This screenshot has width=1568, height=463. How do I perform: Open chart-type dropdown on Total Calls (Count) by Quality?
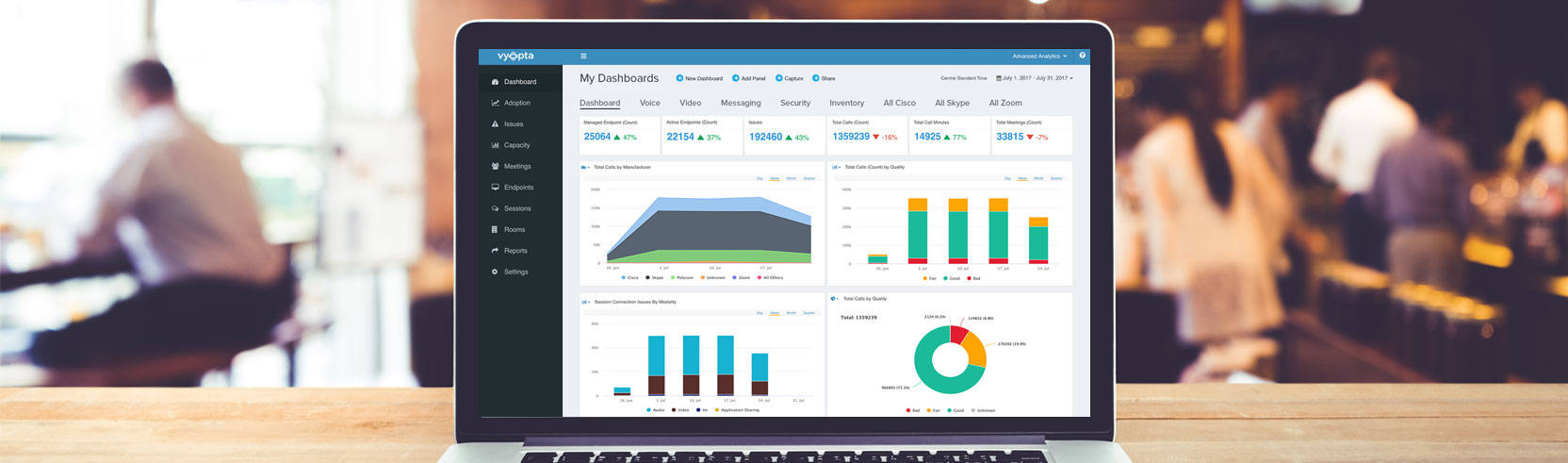click(836, 167)
